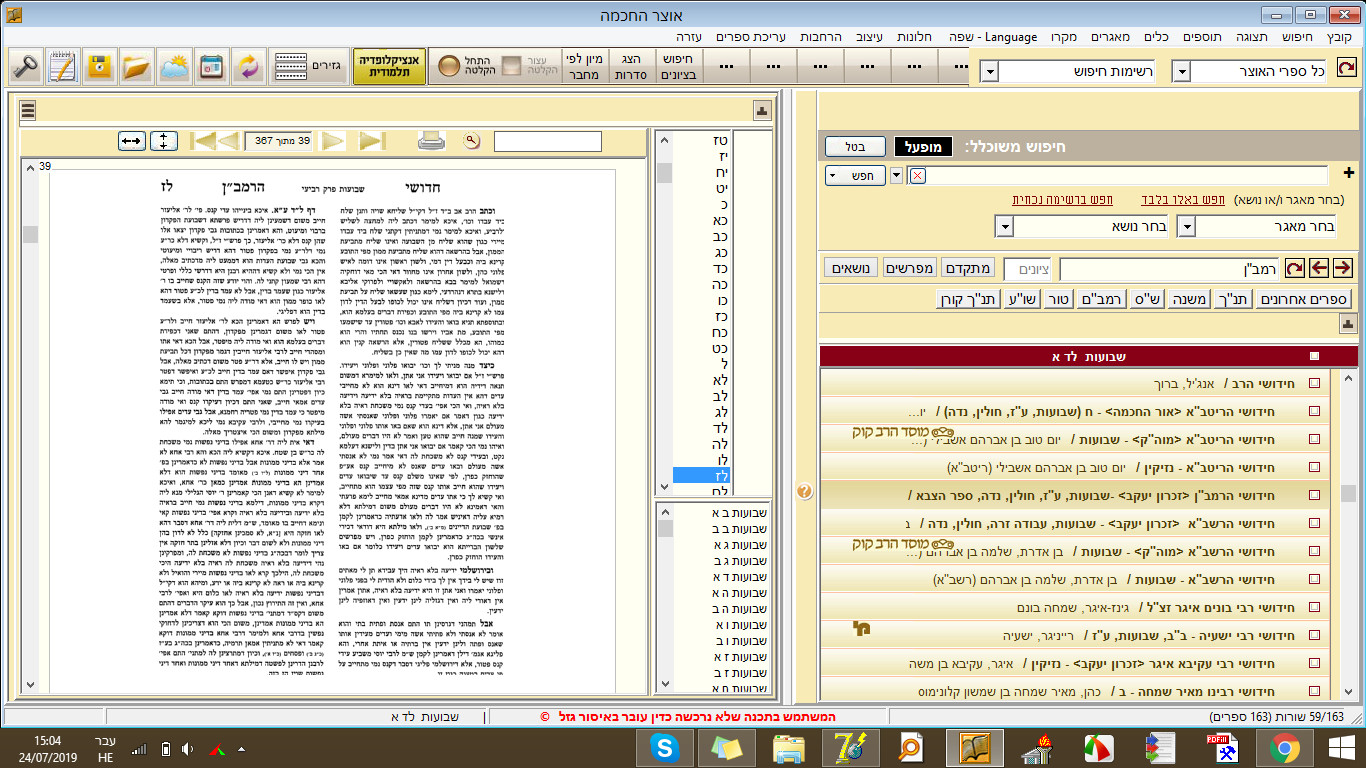Click the חפש ברשימה נוכחית link

[1061, 200]
